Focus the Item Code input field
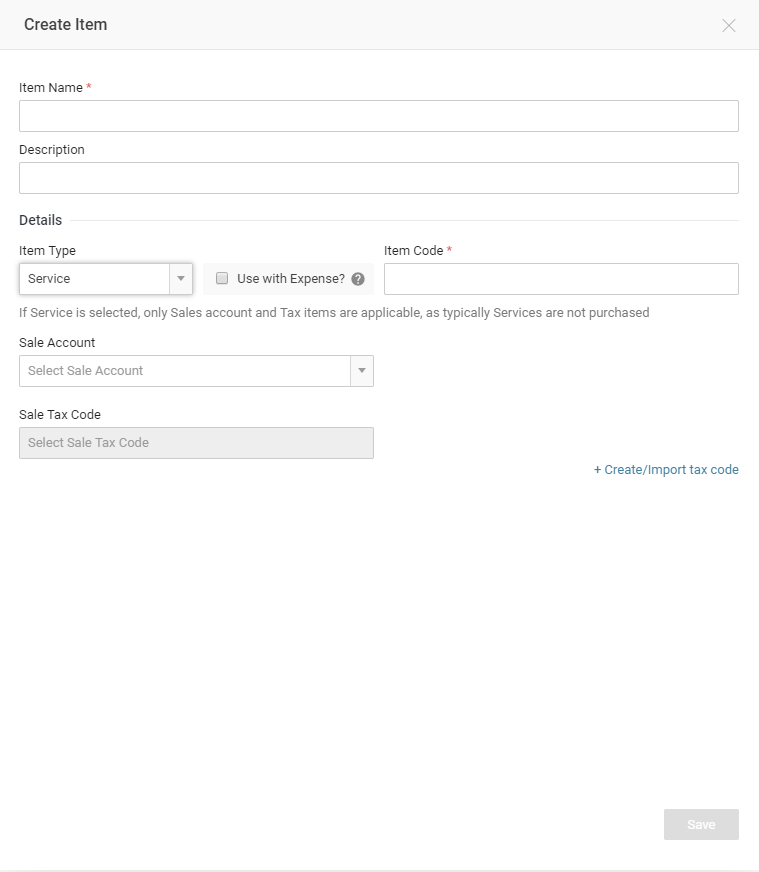Image resolution: width=759 pixels, height=872 pixels. [561, 278]
